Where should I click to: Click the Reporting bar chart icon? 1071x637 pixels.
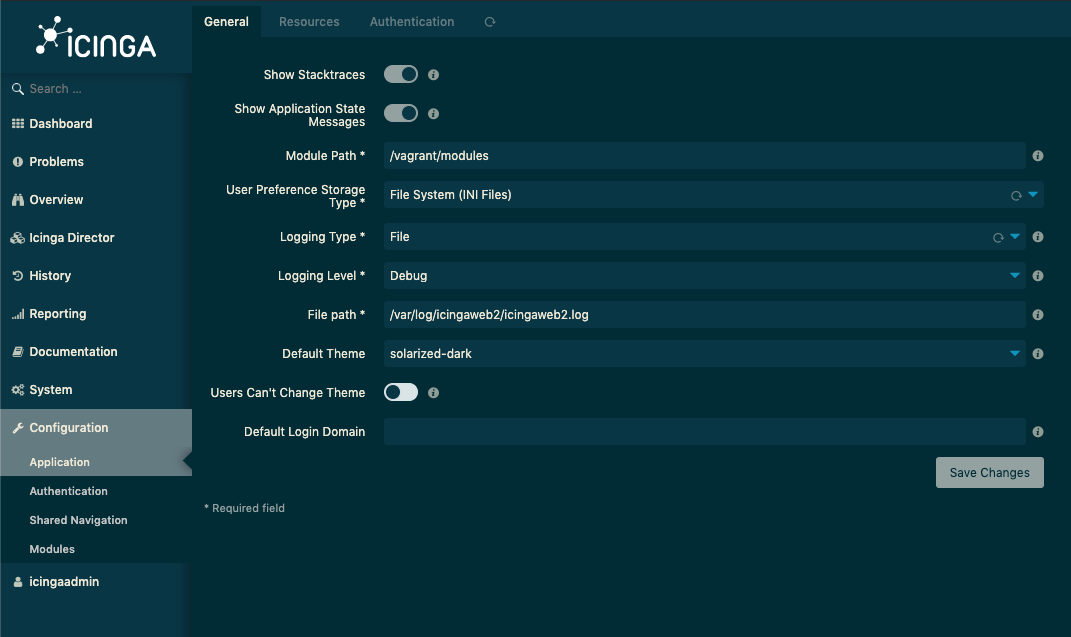(18, 314)
